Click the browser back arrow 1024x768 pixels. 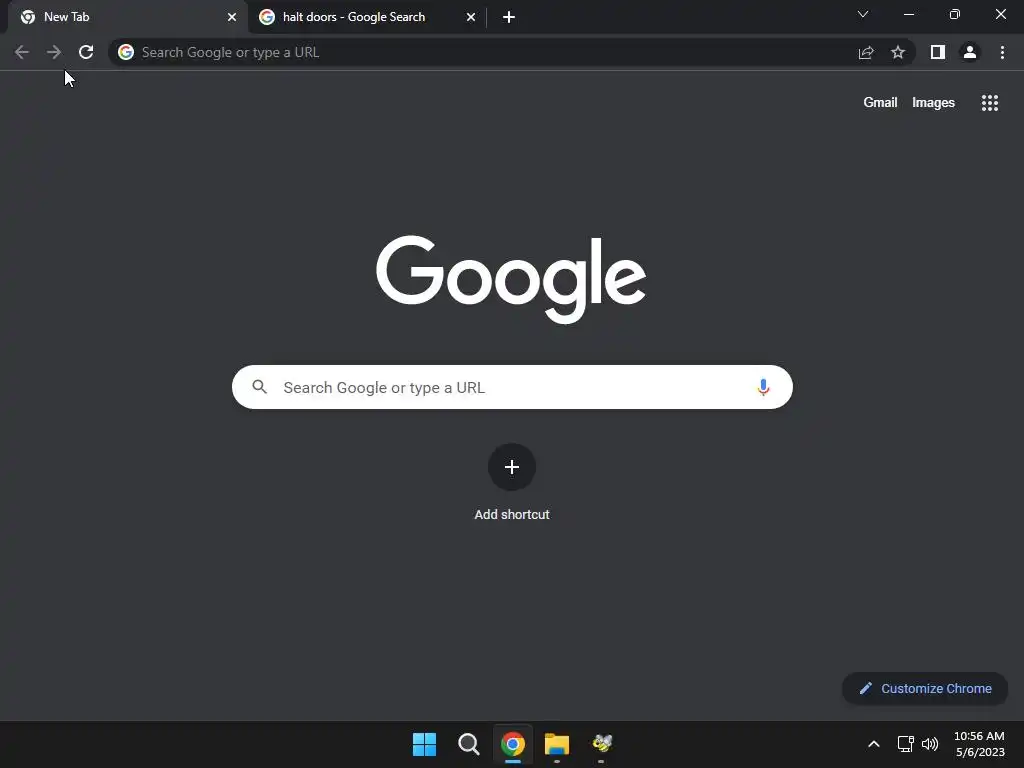click(22, 52)
